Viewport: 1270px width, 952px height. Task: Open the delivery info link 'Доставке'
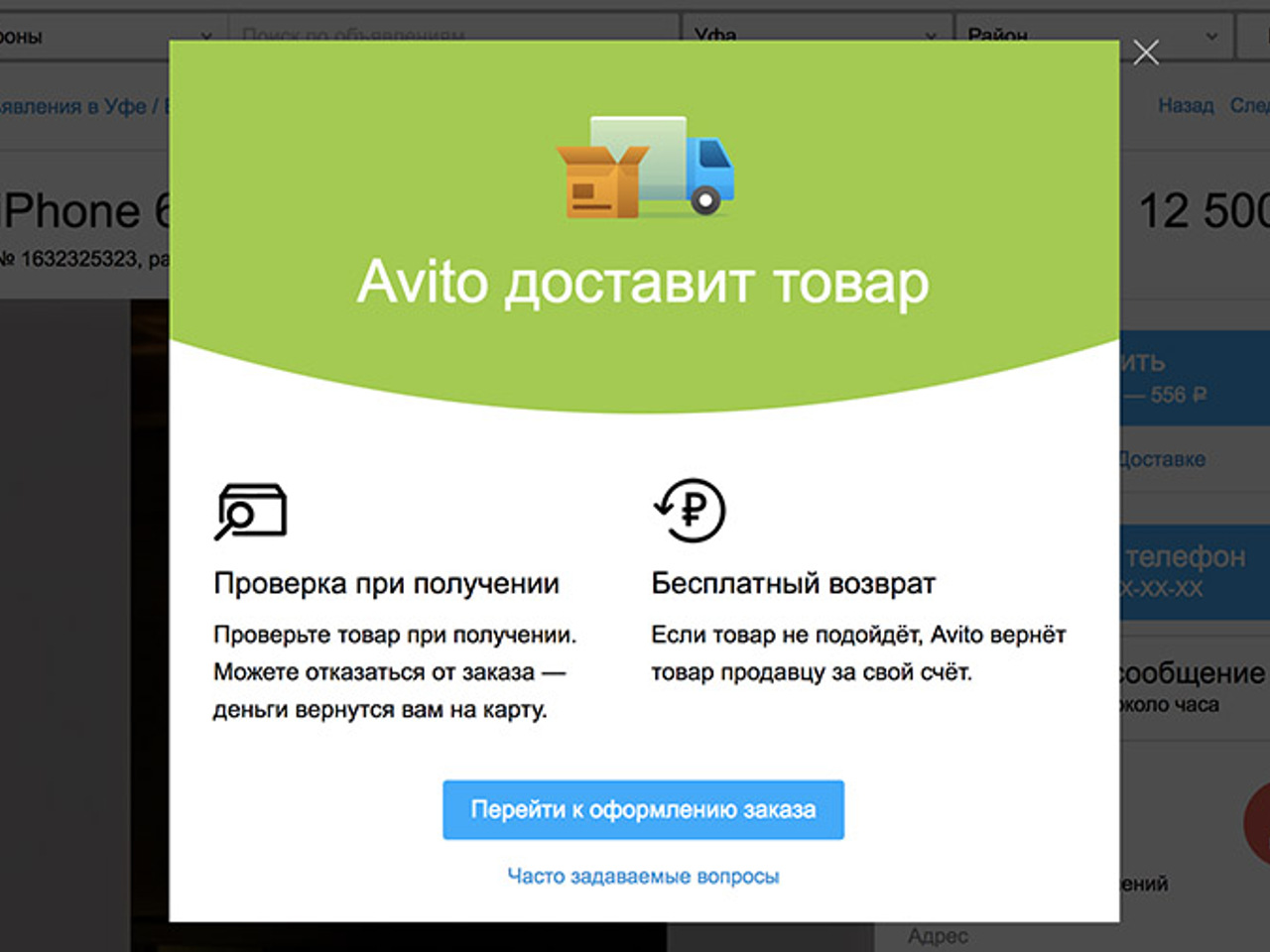tap(1162, 459)
